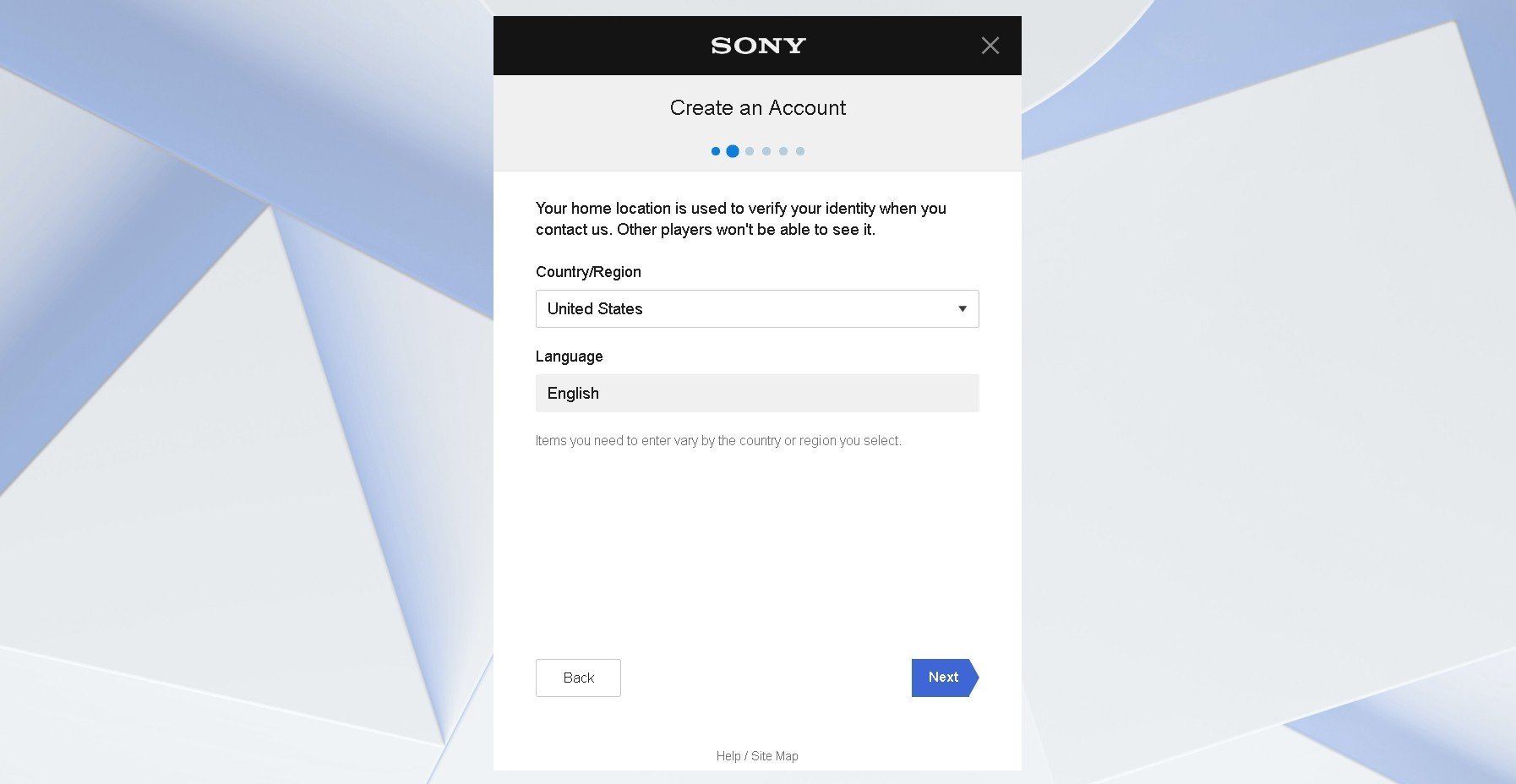1516x784 pixels.
Task: Open the Site Map footer link
Action: point(775,756)
